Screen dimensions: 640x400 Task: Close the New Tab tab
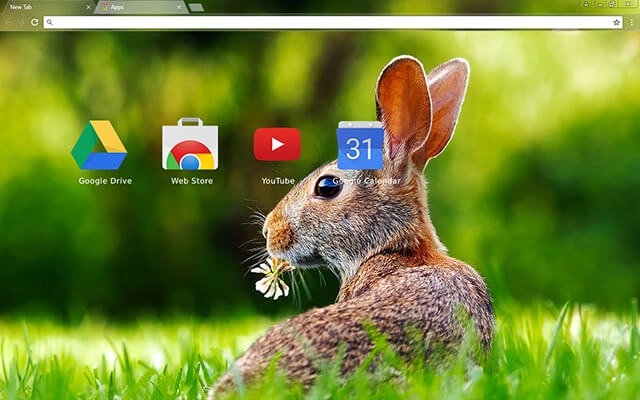pyautogui.click(x=89, y=7)
